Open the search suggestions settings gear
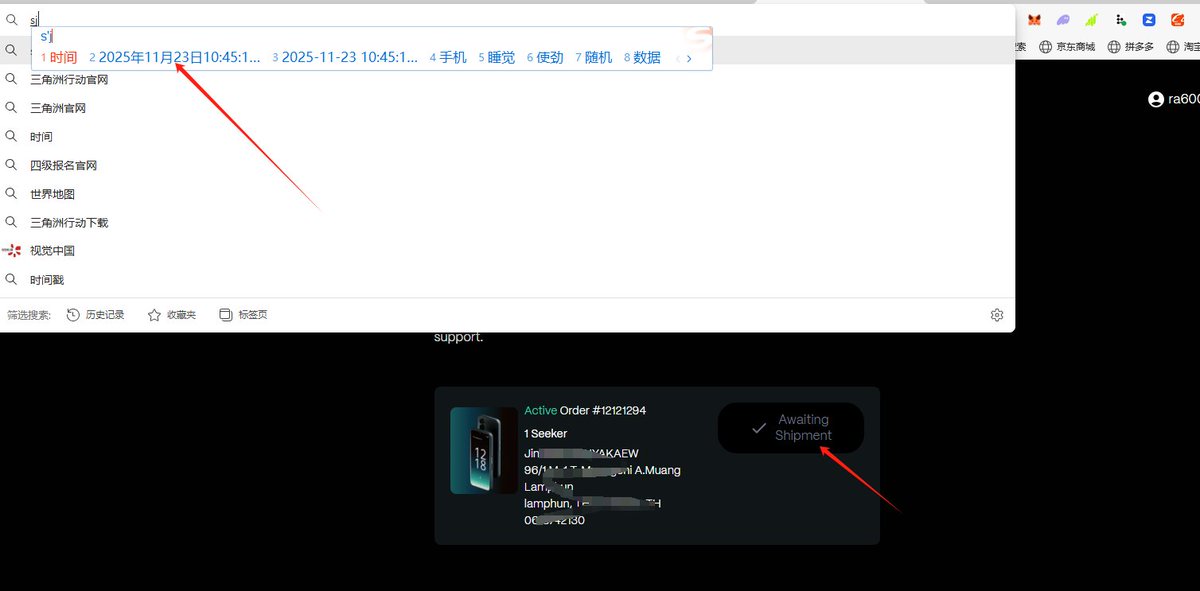 (x=997, y=315)
